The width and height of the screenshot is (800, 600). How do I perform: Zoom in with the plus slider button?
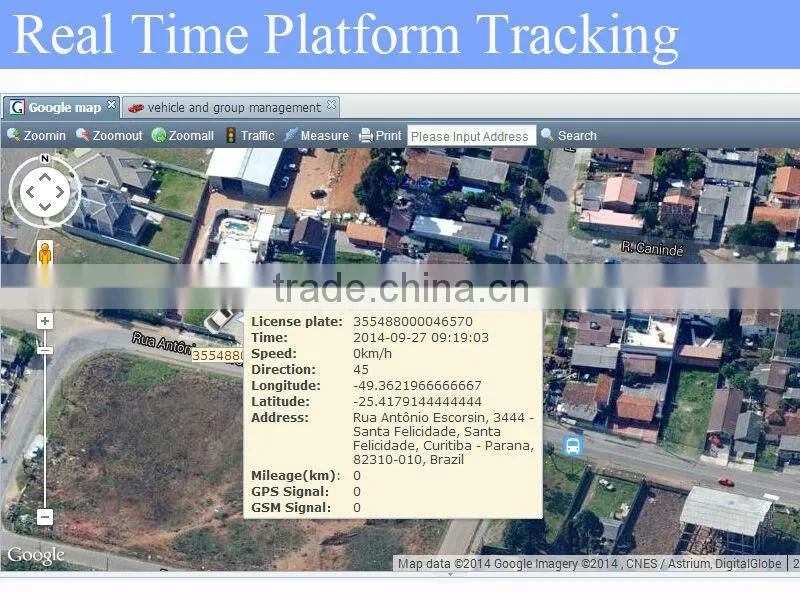[45, 321]
